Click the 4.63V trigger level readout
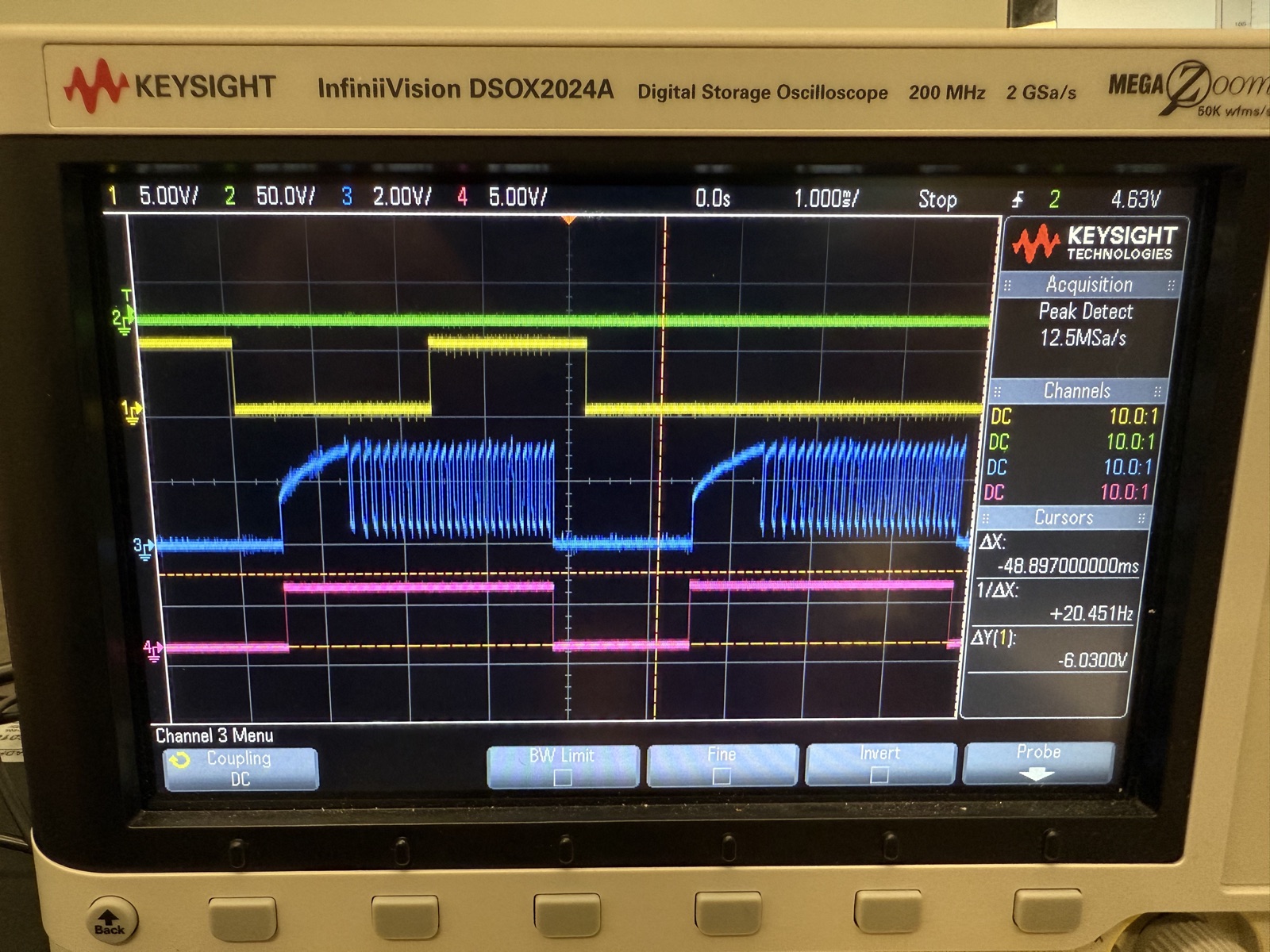 coord(1136,199)
